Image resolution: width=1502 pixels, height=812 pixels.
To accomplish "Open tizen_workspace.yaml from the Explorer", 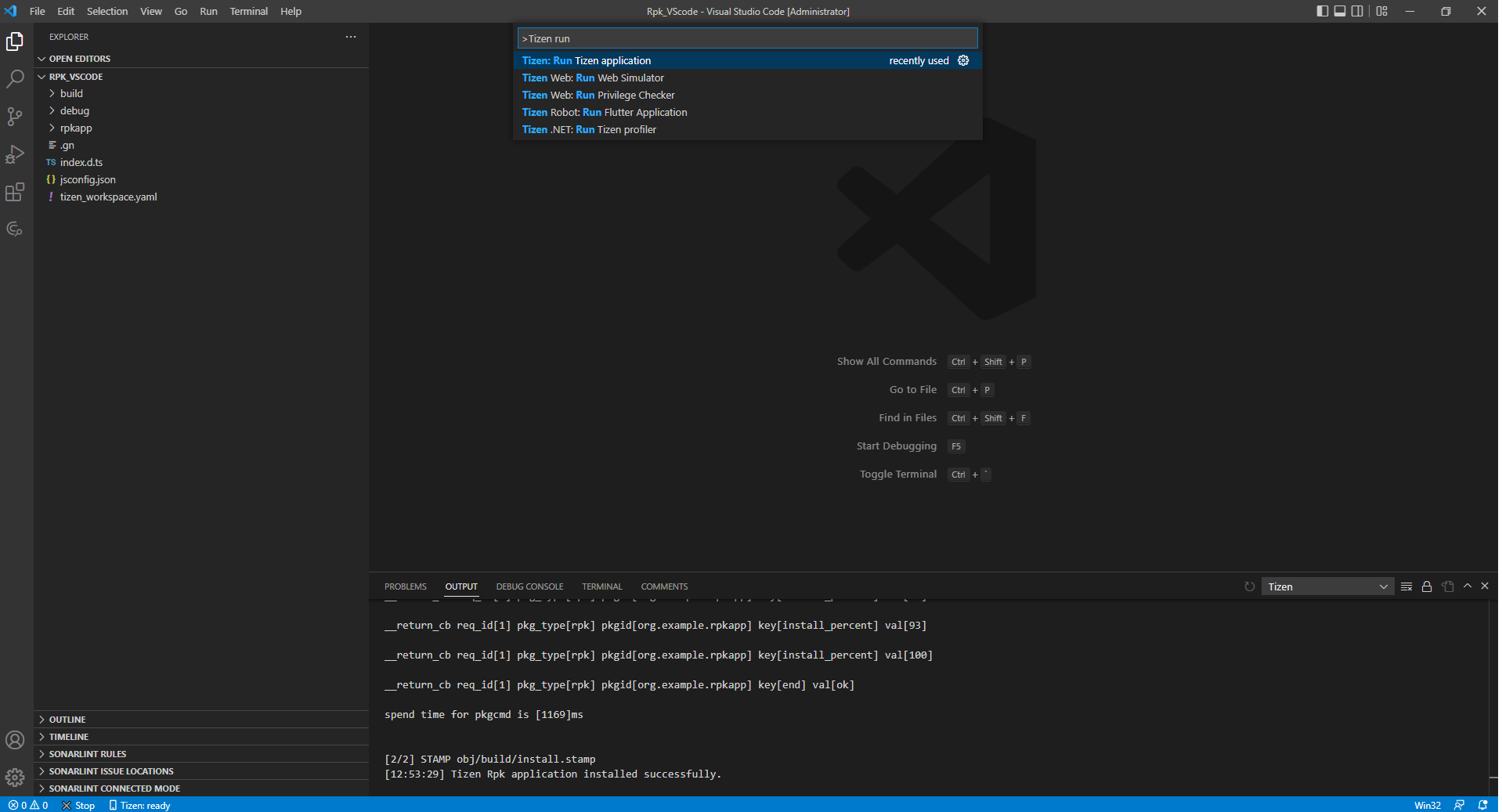I will pyautogui.click(x=110, y=197).
